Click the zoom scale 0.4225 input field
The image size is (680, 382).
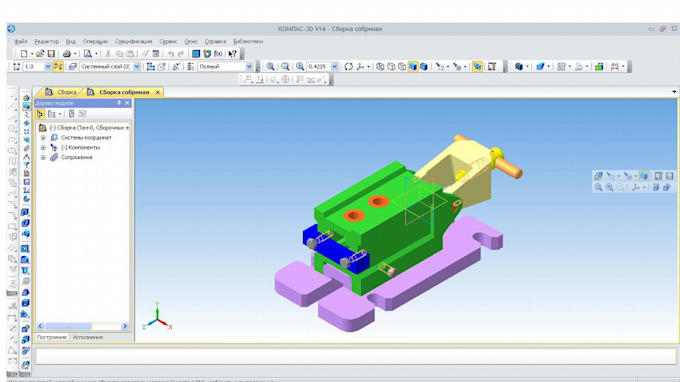click(x=319, y=66)
